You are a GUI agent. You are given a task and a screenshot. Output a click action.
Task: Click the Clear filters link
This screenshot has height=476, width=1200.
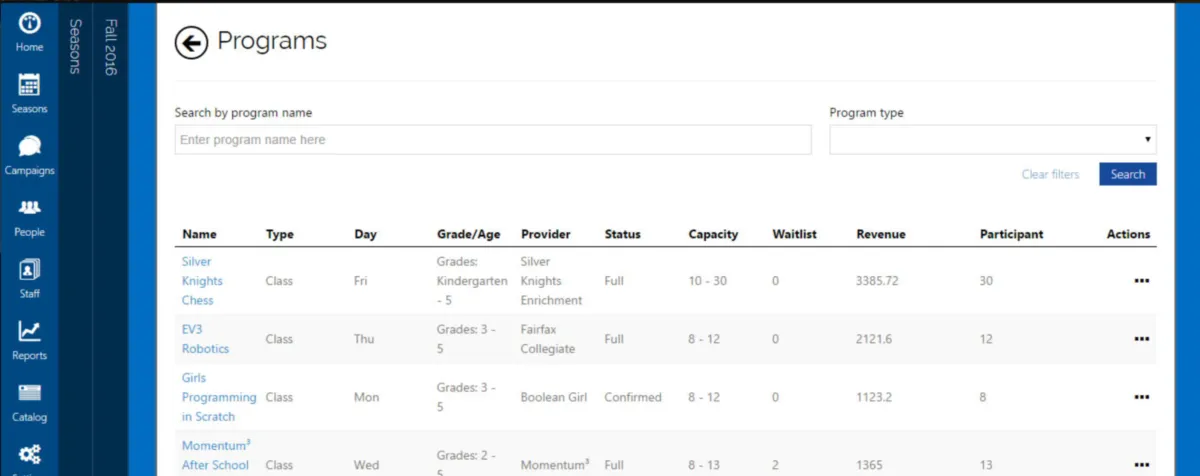1050,174
